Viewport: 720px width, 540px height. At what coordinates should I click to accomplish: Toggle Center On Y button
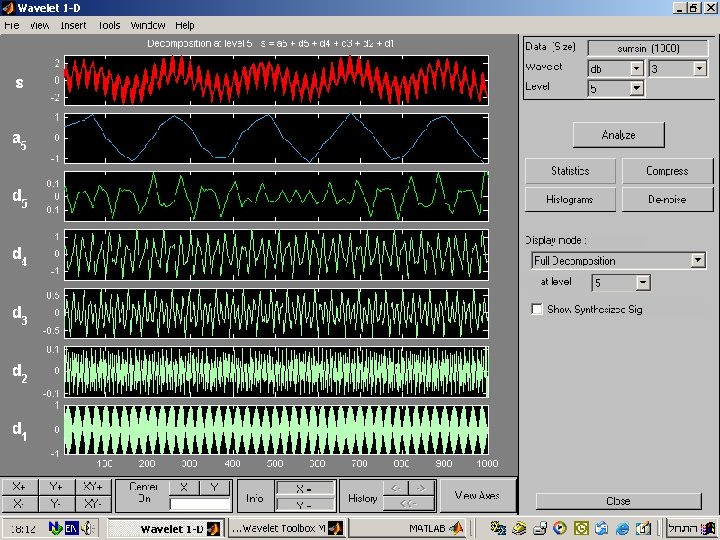tap(214, 488)
